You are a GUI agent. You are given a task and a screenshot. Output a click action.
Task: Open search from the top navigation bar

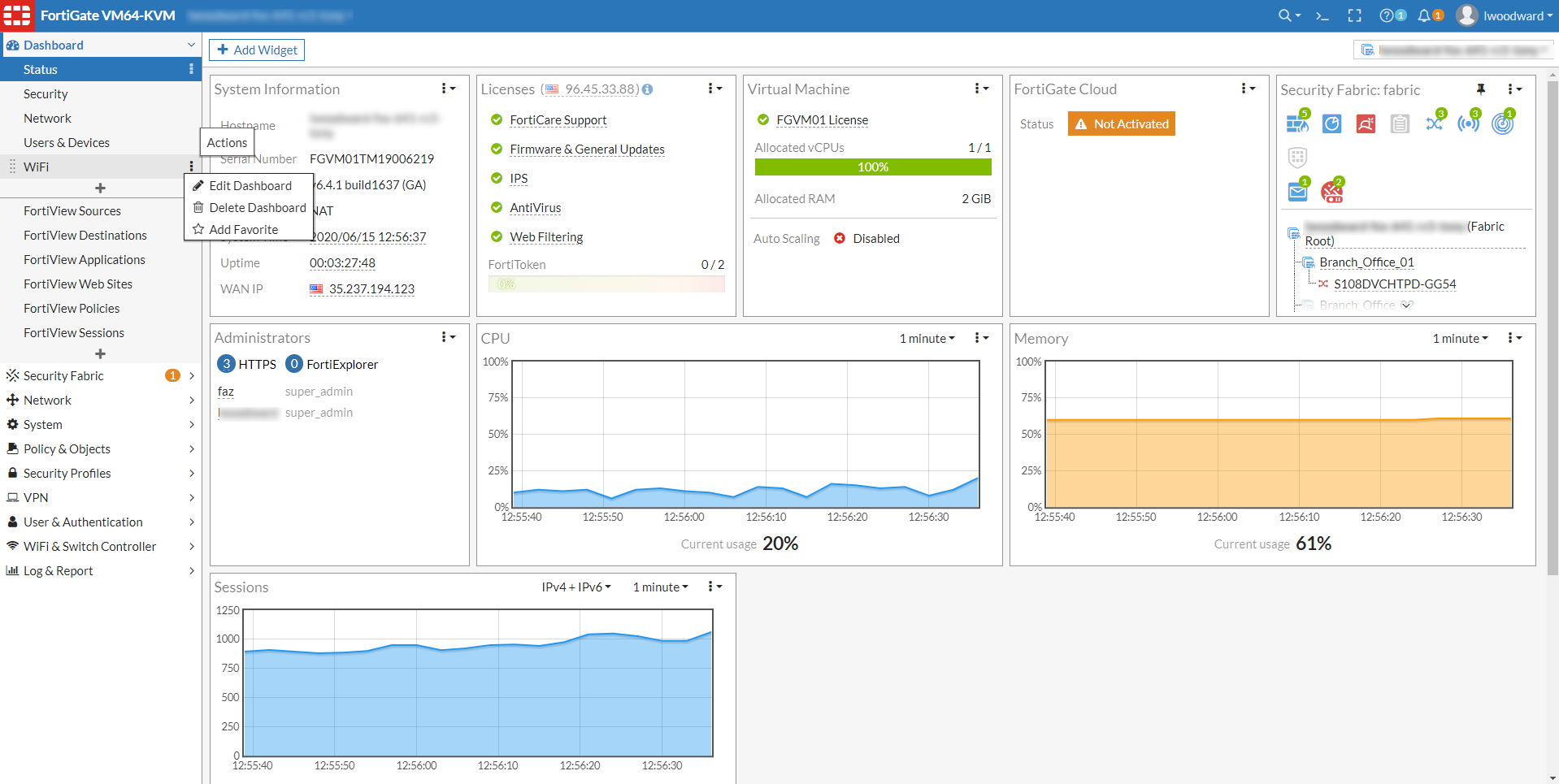pyautogui.click(x=1287, y=15)
